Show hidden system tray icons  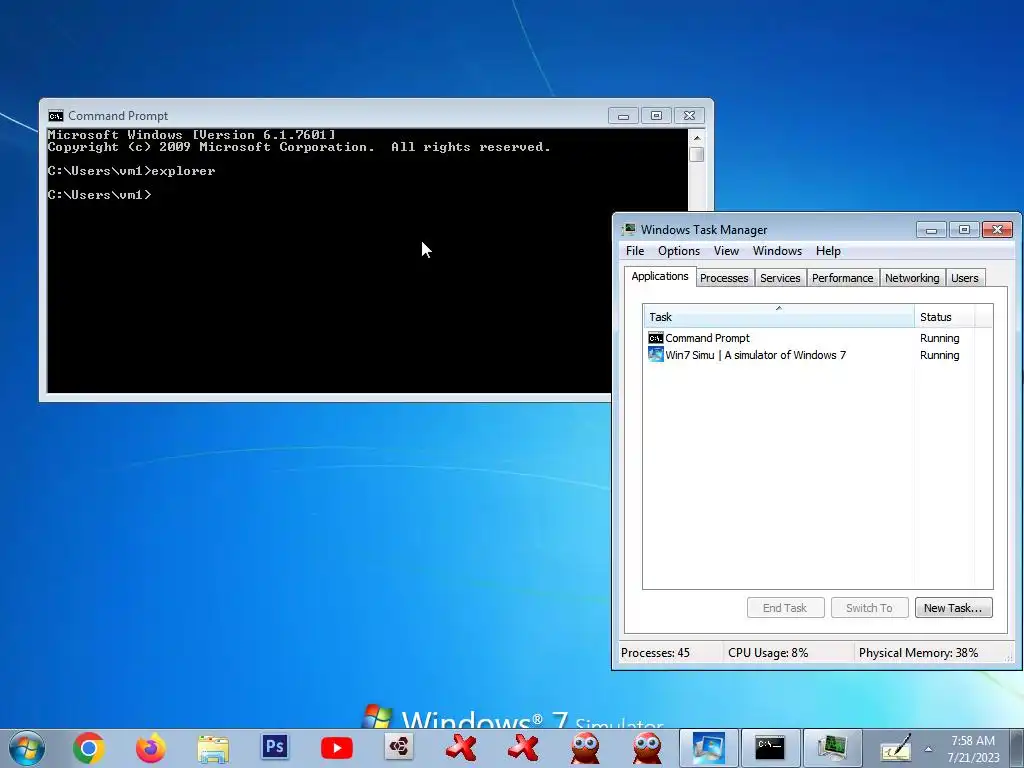(928, 749)
